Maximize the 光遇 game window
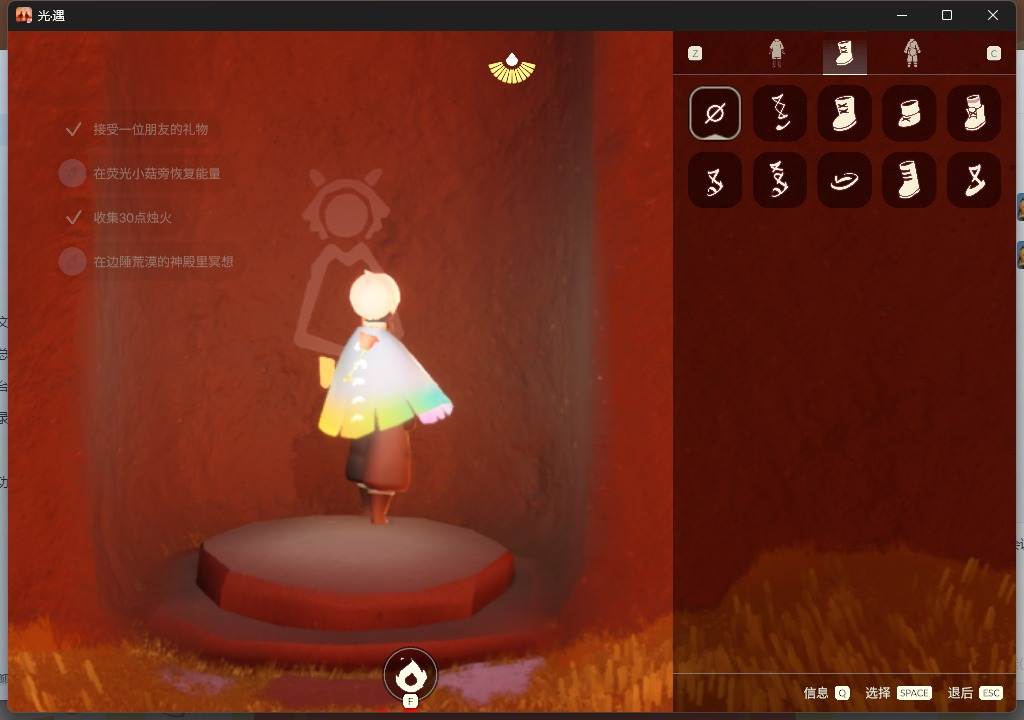The height and width of the screenshot is (720, 1024). point(946,15)
